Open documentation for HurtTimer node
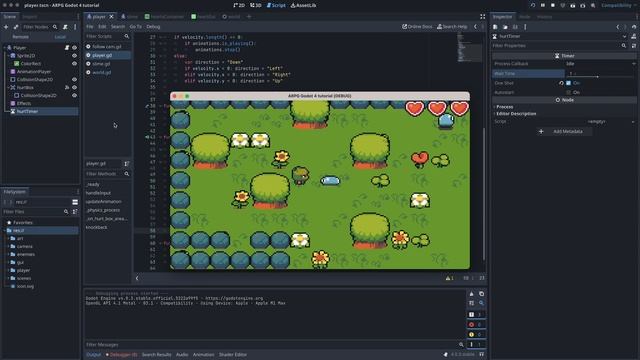640x360 pixels. (633, 36)
